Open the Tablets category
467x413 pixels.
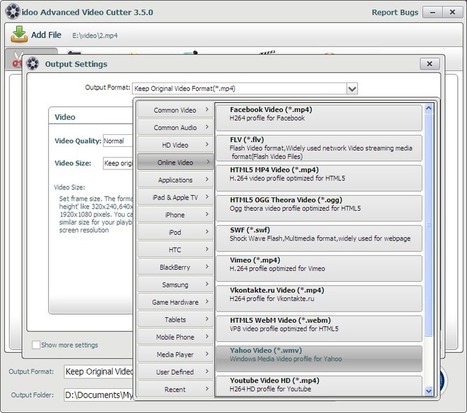(175, 319)
